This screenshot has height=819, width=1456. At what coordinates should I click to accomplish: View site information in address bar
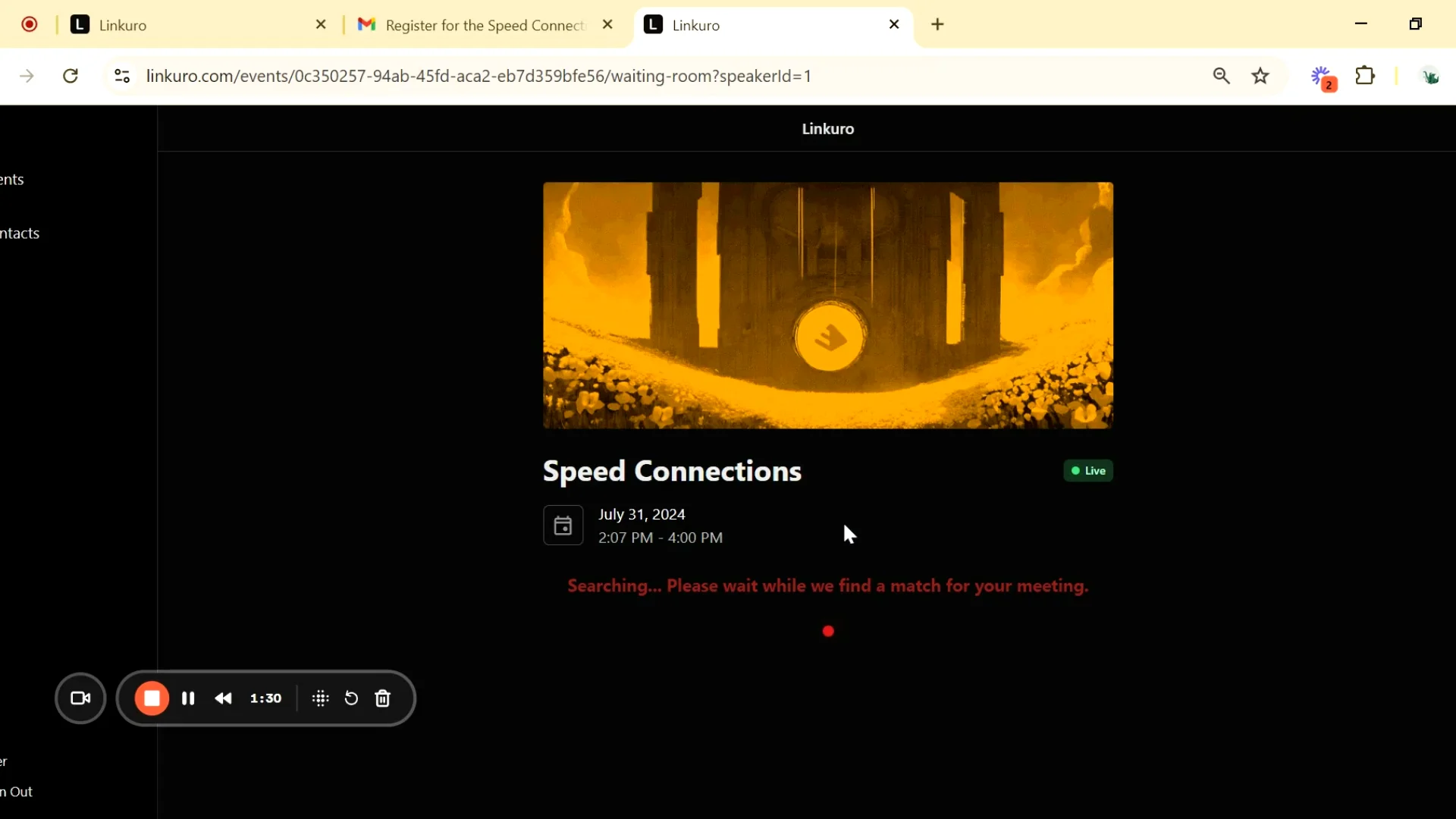122,76
